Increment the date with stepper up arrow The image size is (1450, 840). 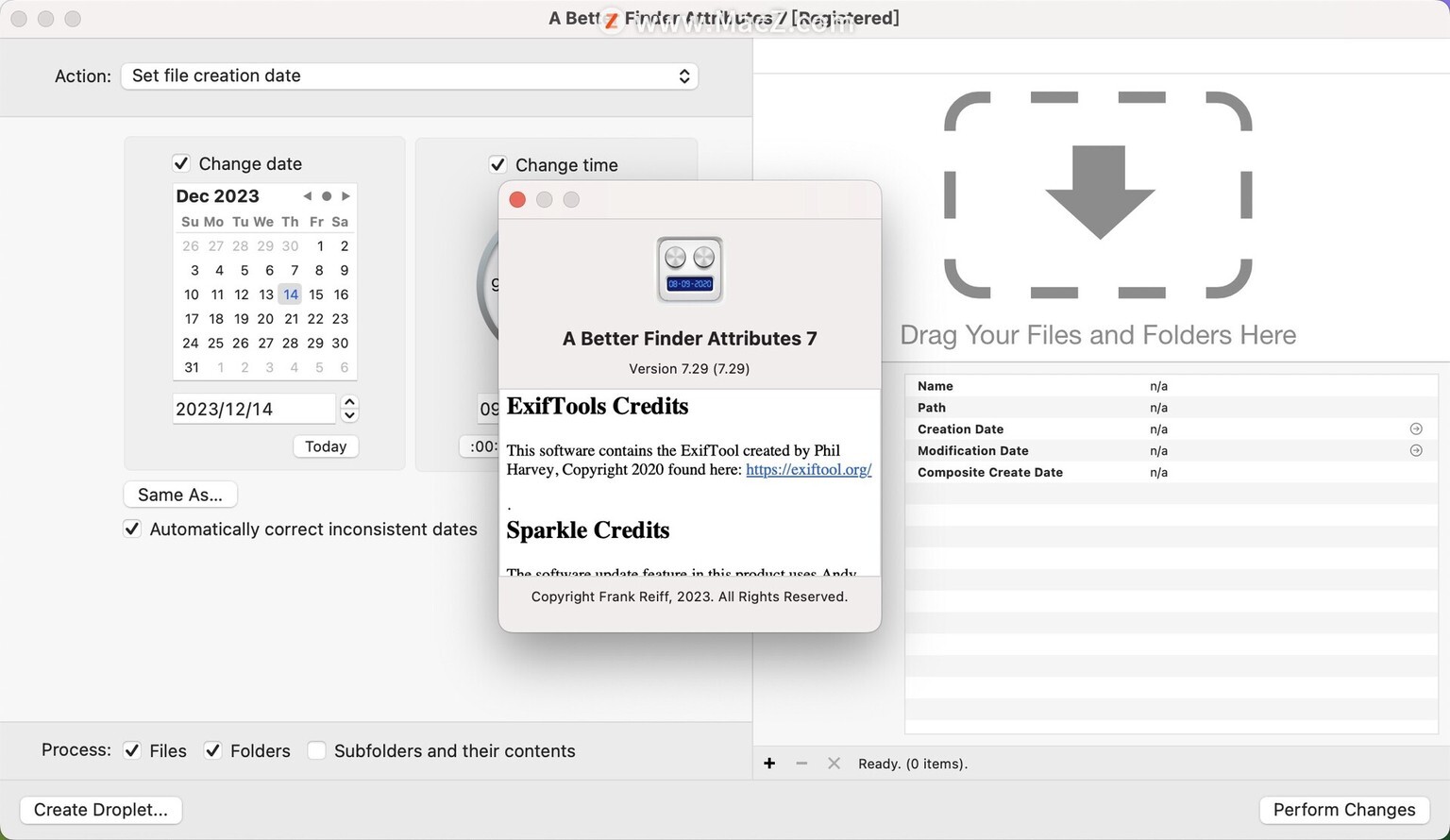pos(349,401)
